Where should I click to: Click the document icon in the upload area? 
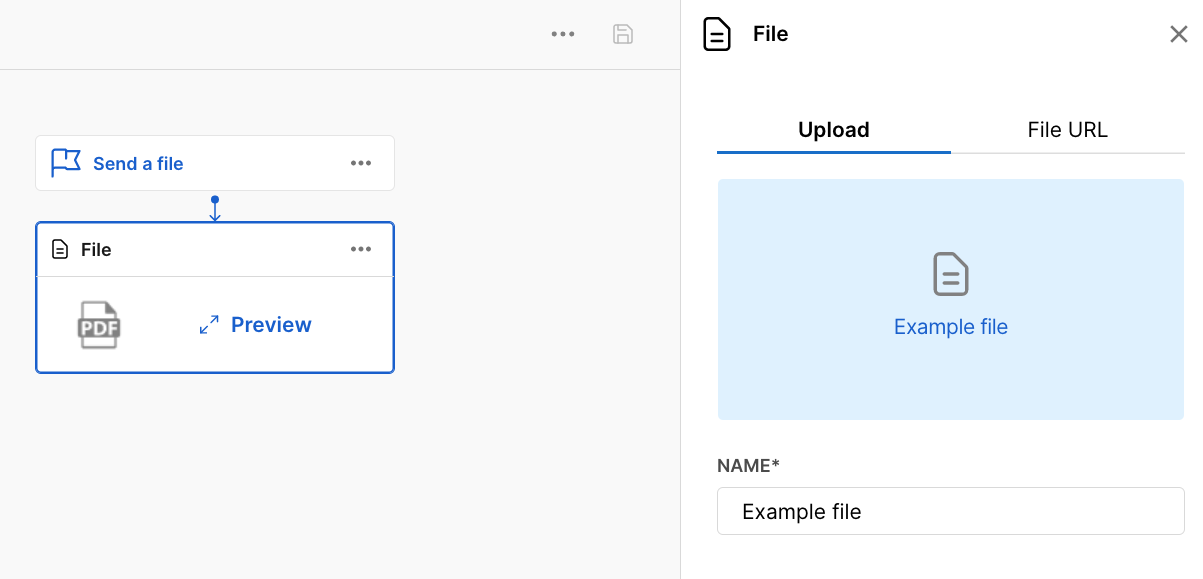point(950,274)
